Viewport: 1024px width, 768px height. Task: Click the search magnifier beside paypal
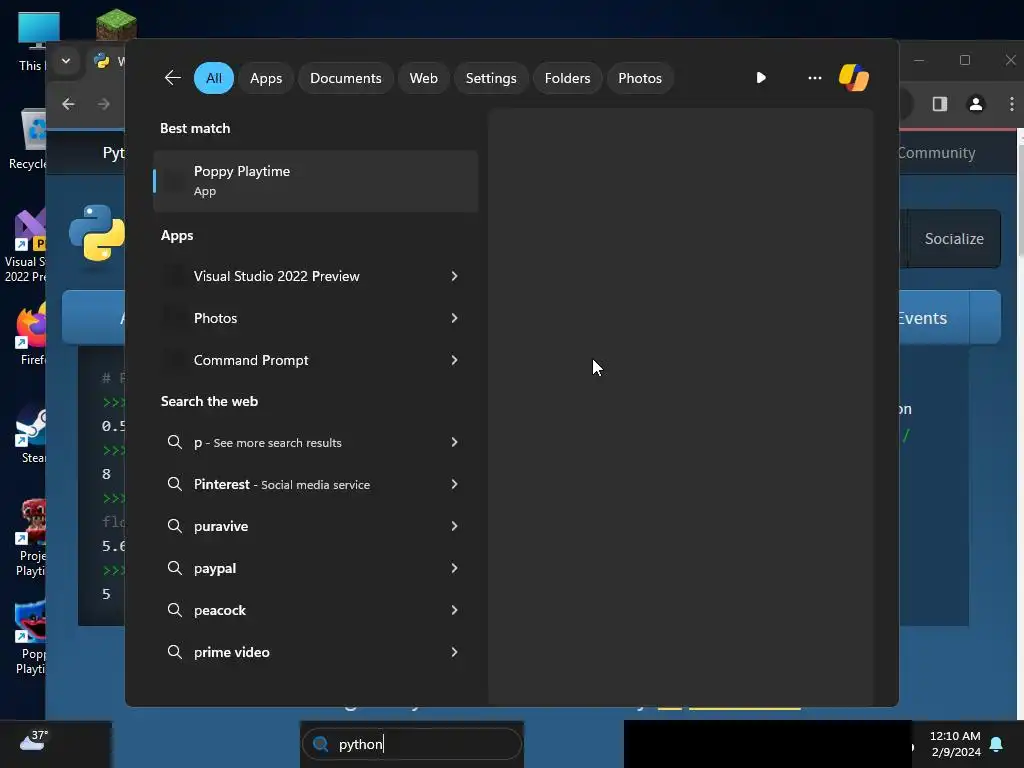[174, 568]
